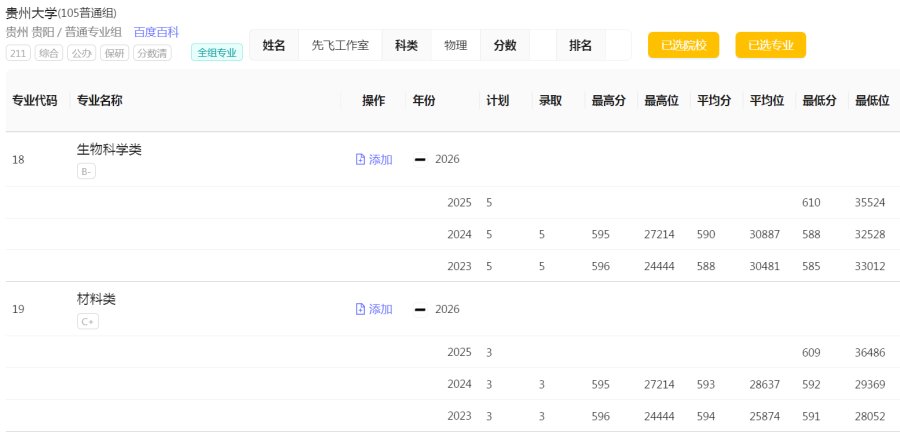The height and width of the screenshot is (433, 900).
Task: Open the 百度百科 link
Action: coord(156,32)
